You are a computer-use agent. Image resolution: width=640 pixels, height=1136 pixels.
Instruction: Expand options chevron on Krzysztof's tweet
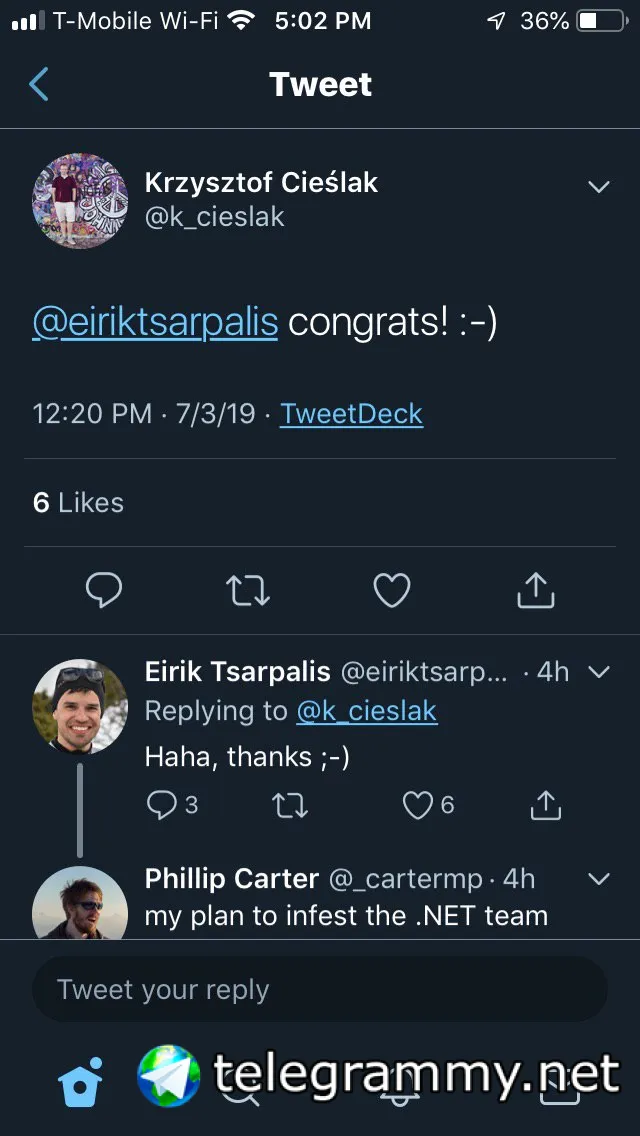pyautogui.click(x=599, y=187)
